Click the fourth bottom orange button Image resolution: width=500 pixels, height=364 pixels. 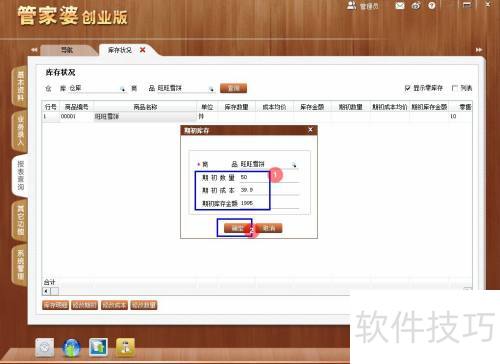click(144, 305)
